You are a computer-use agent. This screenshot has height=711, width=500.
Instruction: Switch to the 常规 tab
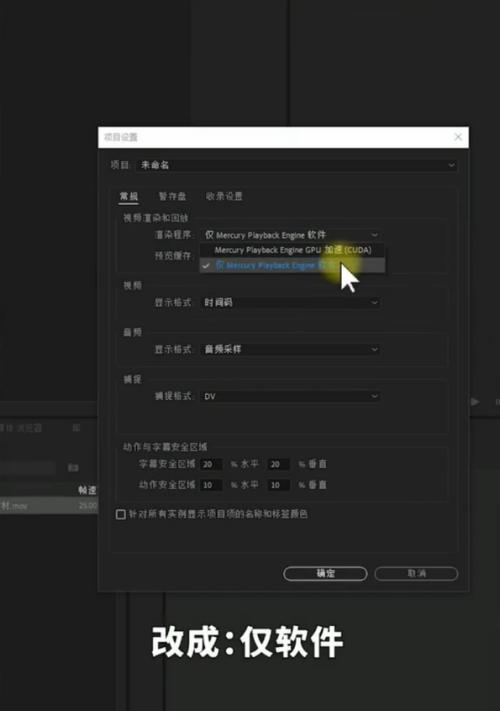point(129,196)
